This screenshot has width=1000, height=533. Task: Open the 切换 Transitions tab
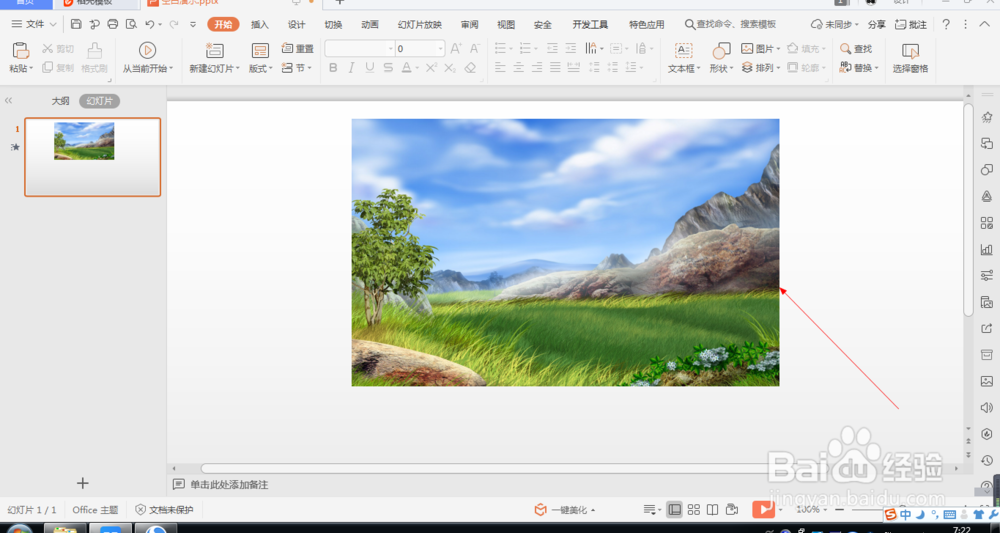click(333, 24)
